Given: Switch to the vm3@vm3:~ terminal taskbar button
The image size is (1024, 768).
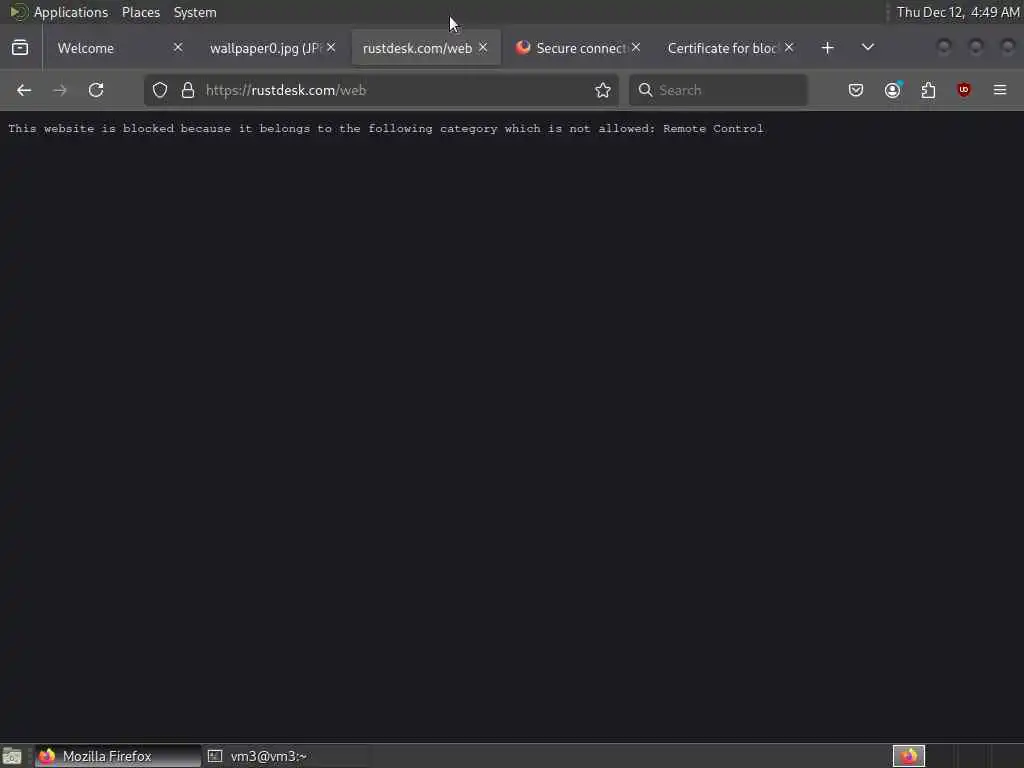Looking at the screenshot, I should pos(286,756).
